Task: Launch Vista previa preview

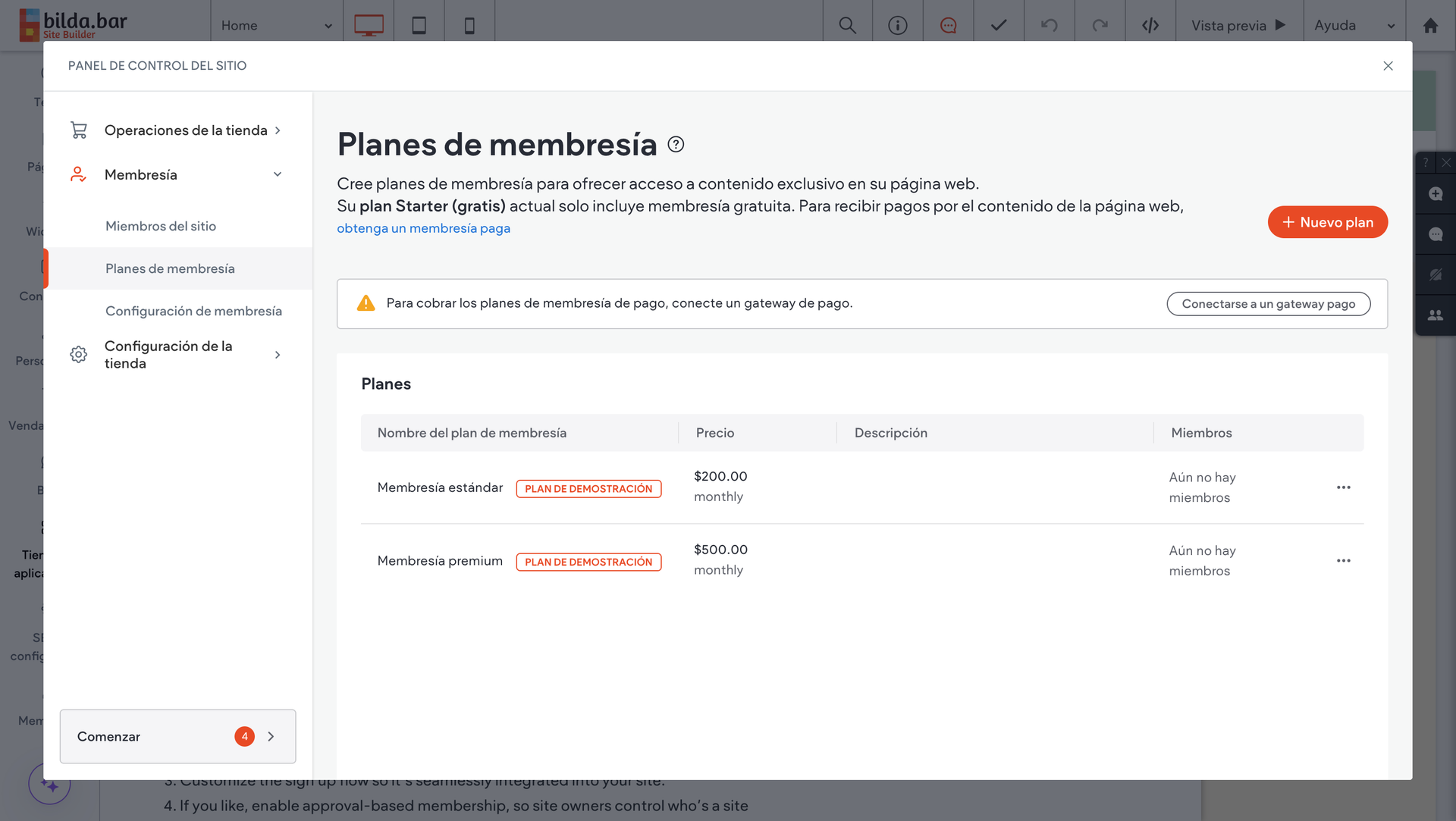Action: coord(1238,25)
